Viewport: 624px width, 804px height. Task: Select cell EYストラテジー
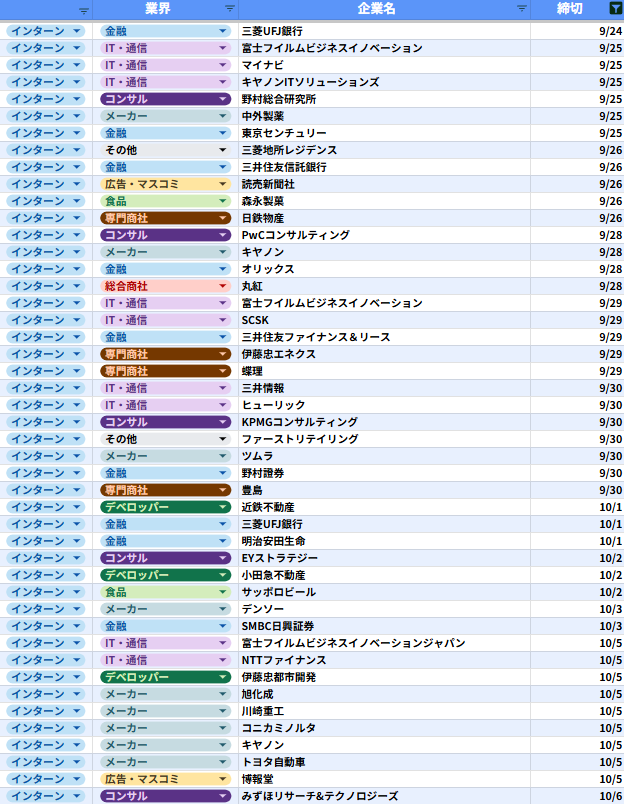click(385, 558)
